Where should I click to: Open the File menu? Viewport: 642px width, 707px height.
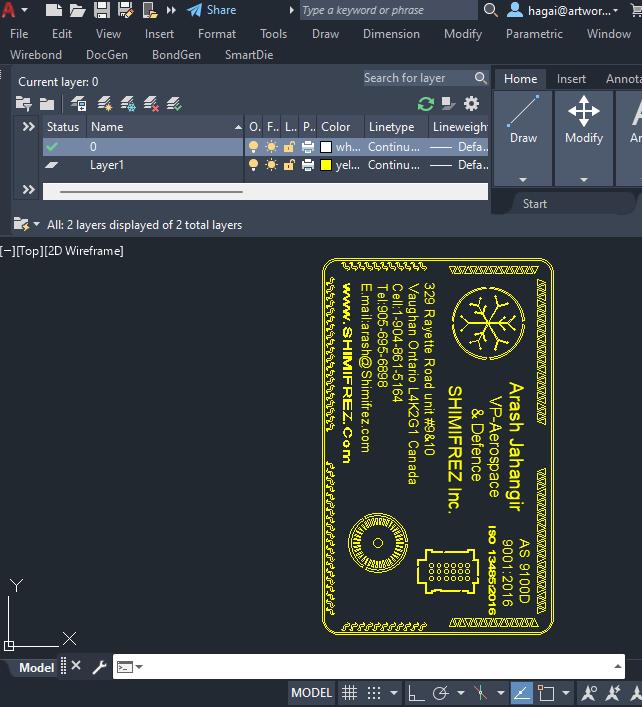tap(19, 34)
